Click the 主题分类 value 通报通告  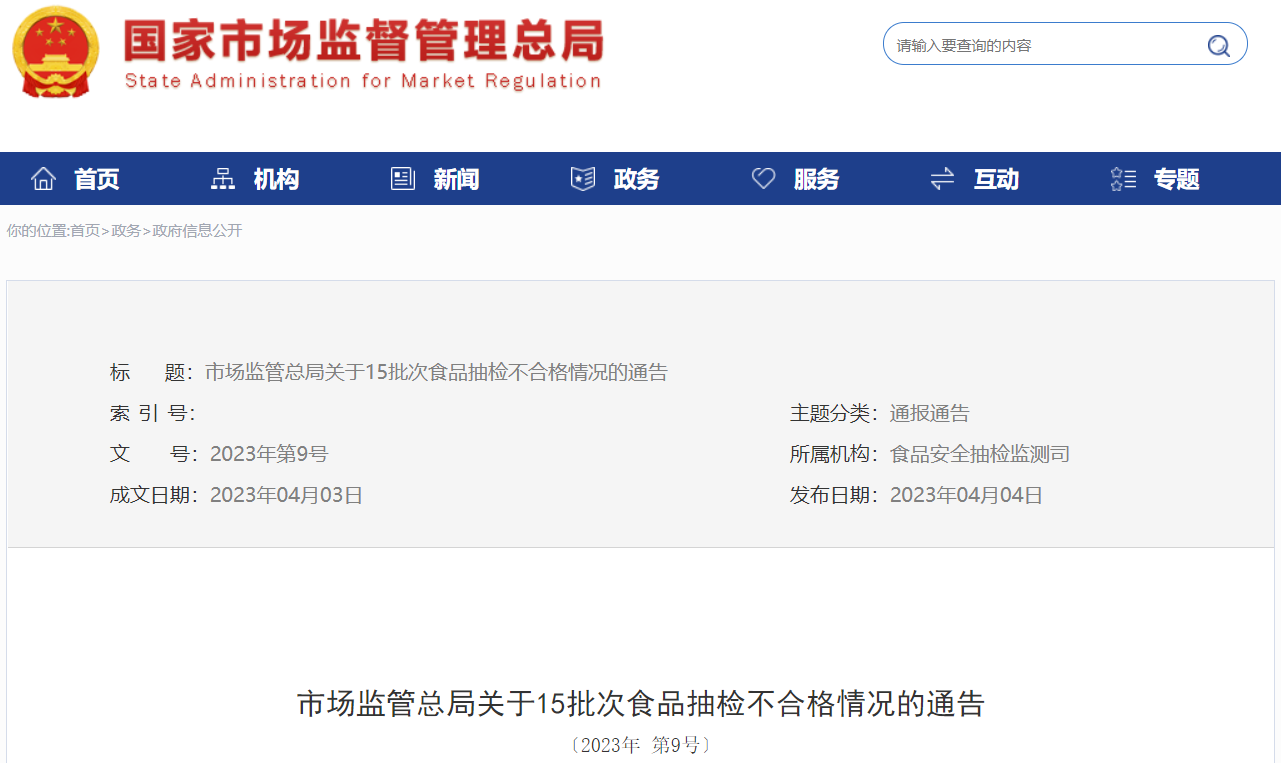(x=930, y=413)
